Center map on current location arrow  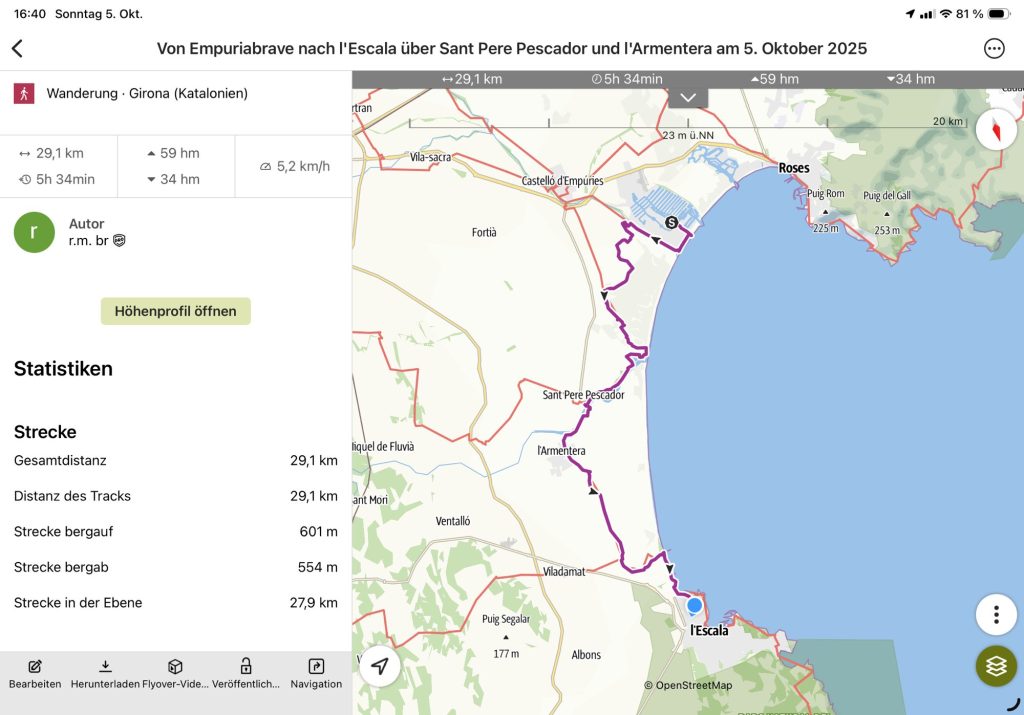pyautogui.click(x=380, y=666)
